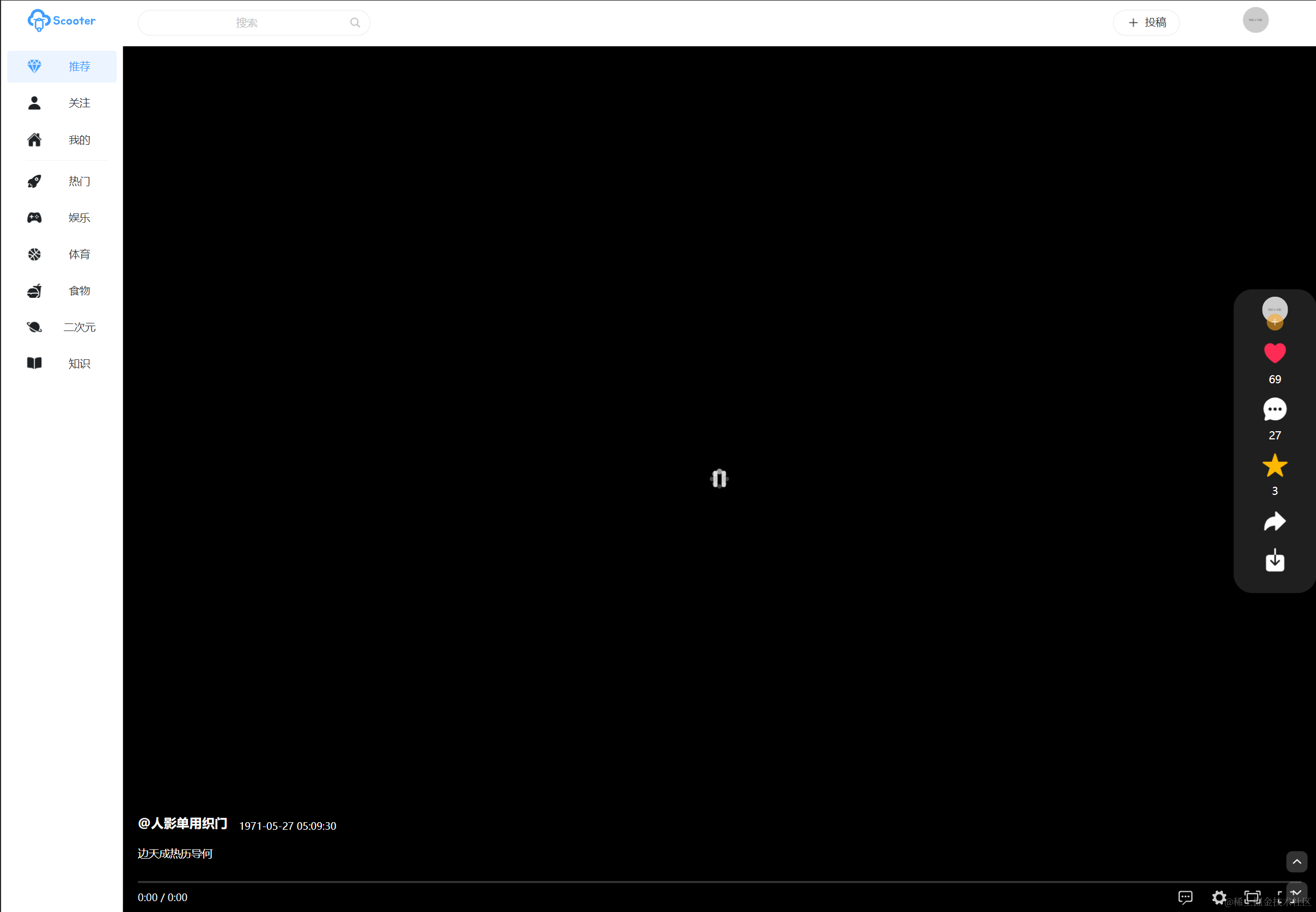Follow the author via the plus badge
The height and width of the screenshot is (912, 1316).
tap(1274, 322)
